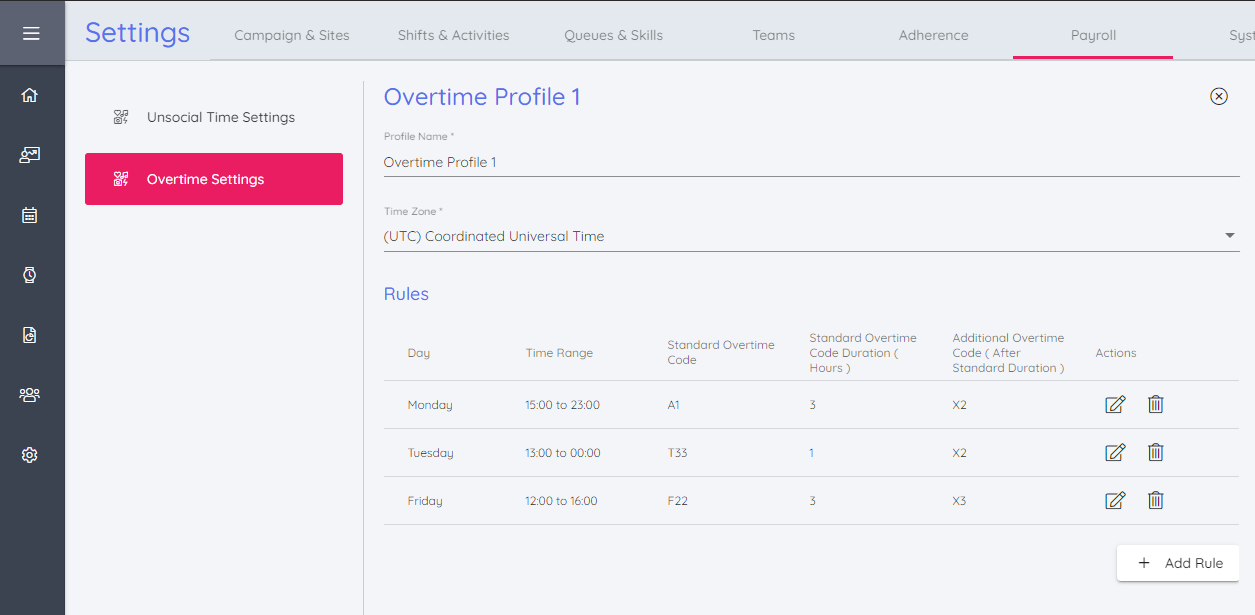Delete the Tuesday overtime rule
The width and height of the screenshot is (1255, 615).
click(x=1155, y=453)
